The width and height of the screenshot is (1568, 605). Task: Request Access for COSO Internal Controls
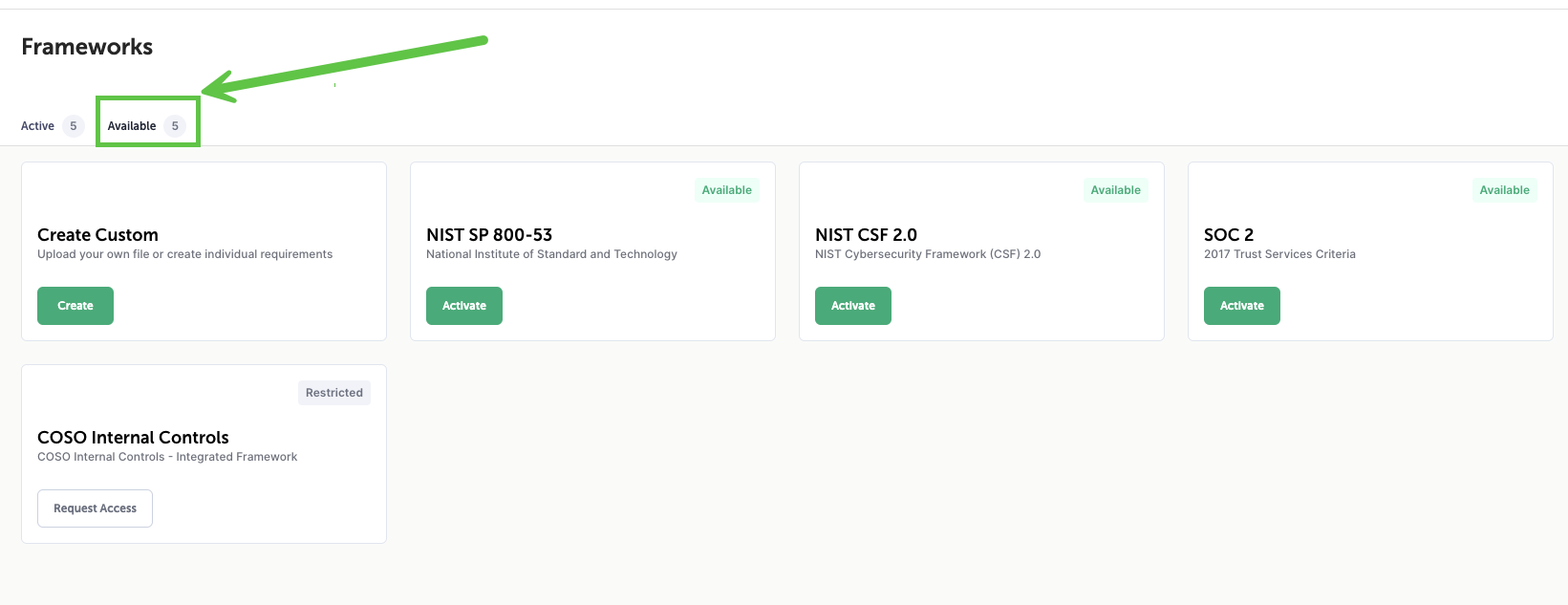[95, 508]
